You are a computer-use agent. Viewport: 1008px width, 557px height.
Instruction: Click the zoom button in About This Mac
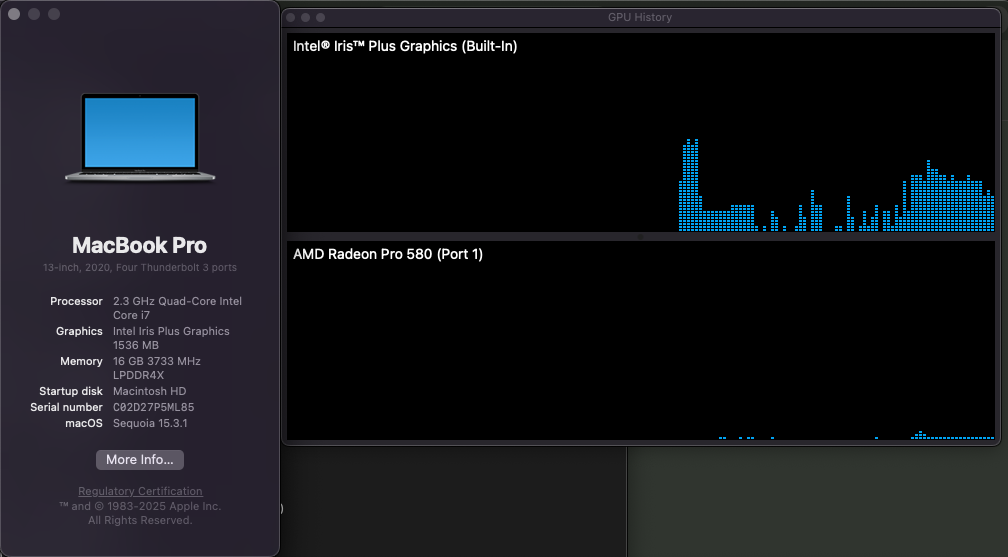point(54,14)
